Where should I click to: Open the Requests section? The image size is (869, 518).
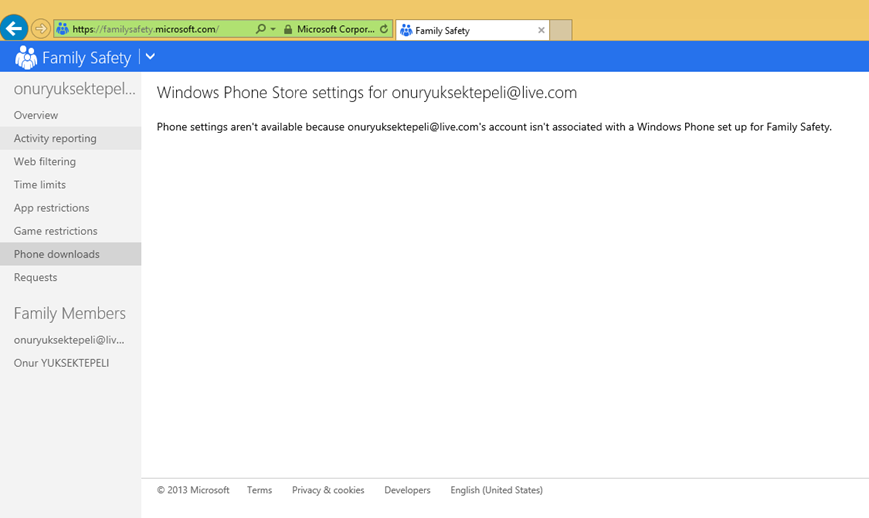pyautogui.click(x=70, y=278)
